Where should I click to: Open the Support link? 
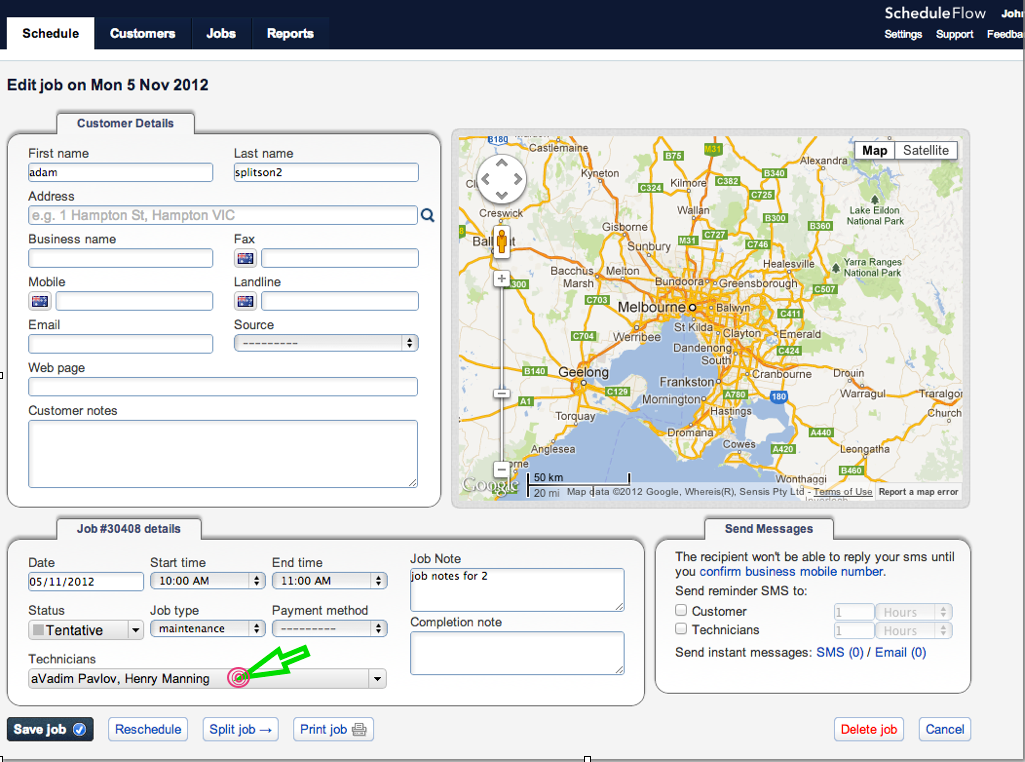pyautogui.click(x=954, y=34)
